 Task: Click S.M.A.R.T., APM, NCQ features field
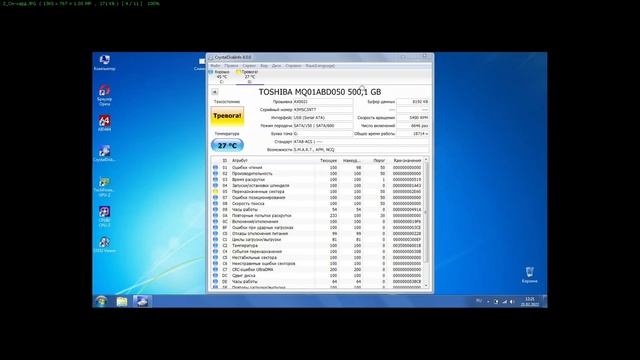point(361,150)
